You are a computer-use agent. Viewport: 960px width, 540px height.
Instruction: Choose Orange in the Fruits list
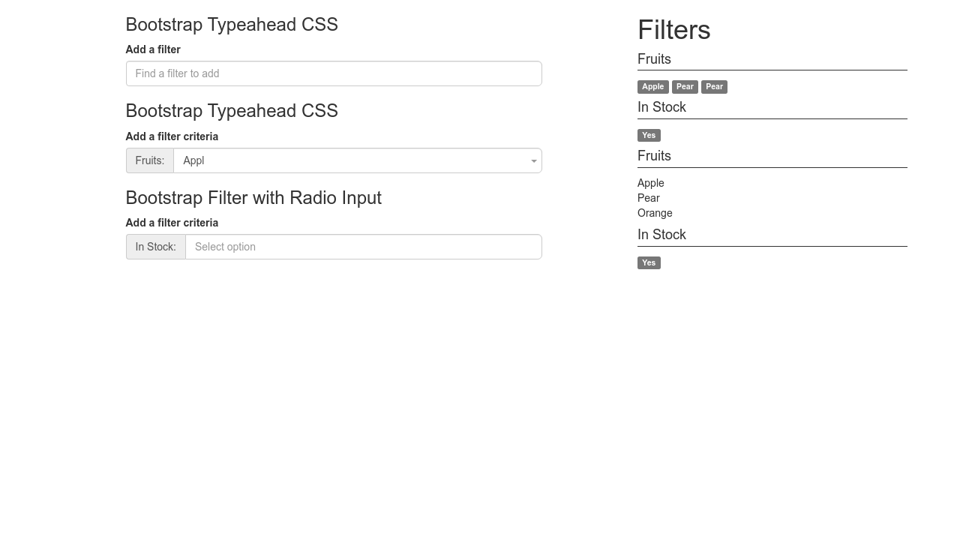coord(655,213)
